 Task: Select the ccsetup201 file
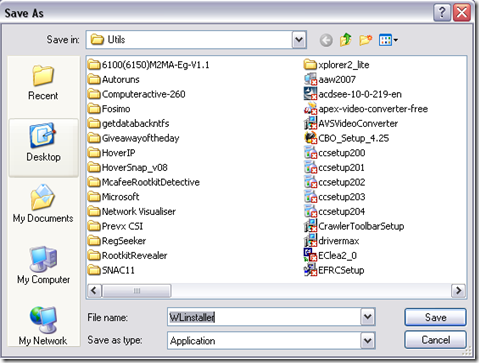pyautogui.click(x=335, y=167)
